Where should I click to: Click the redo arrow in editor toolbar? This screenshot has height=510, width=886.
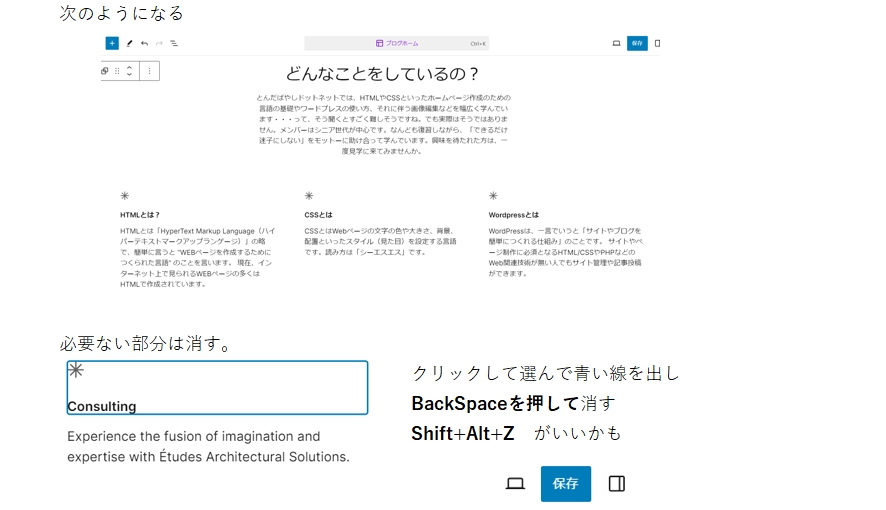[x=160, y=44]
